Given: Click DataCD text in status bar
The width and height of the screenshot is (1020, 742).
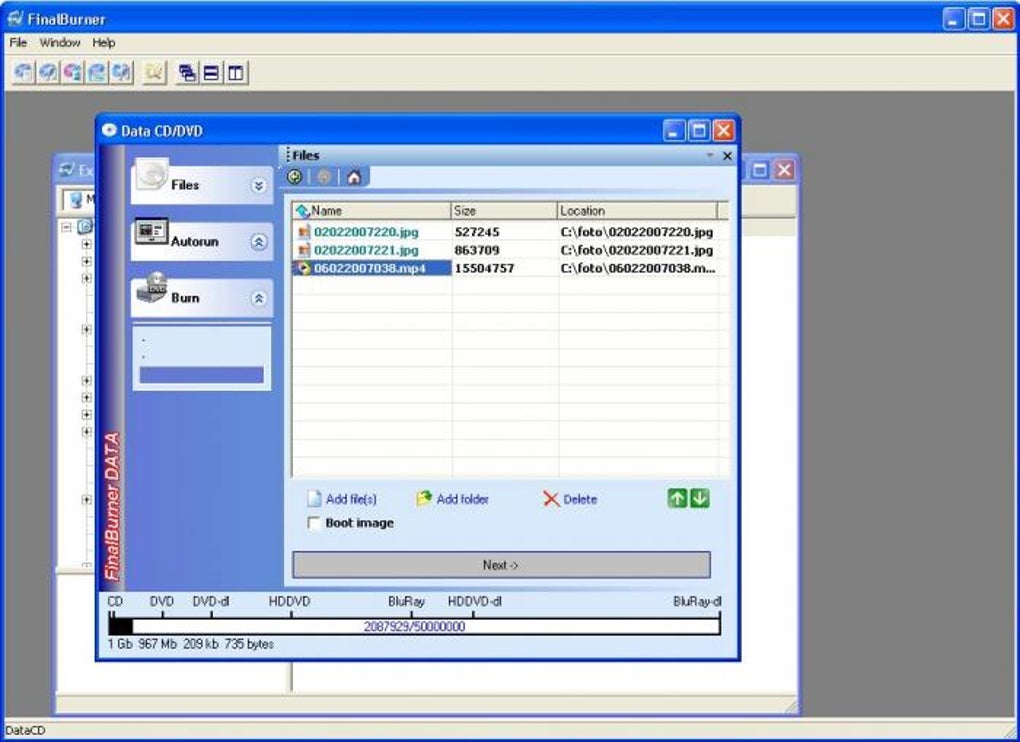Looking at the screenshot, I should tap(25, 730).
